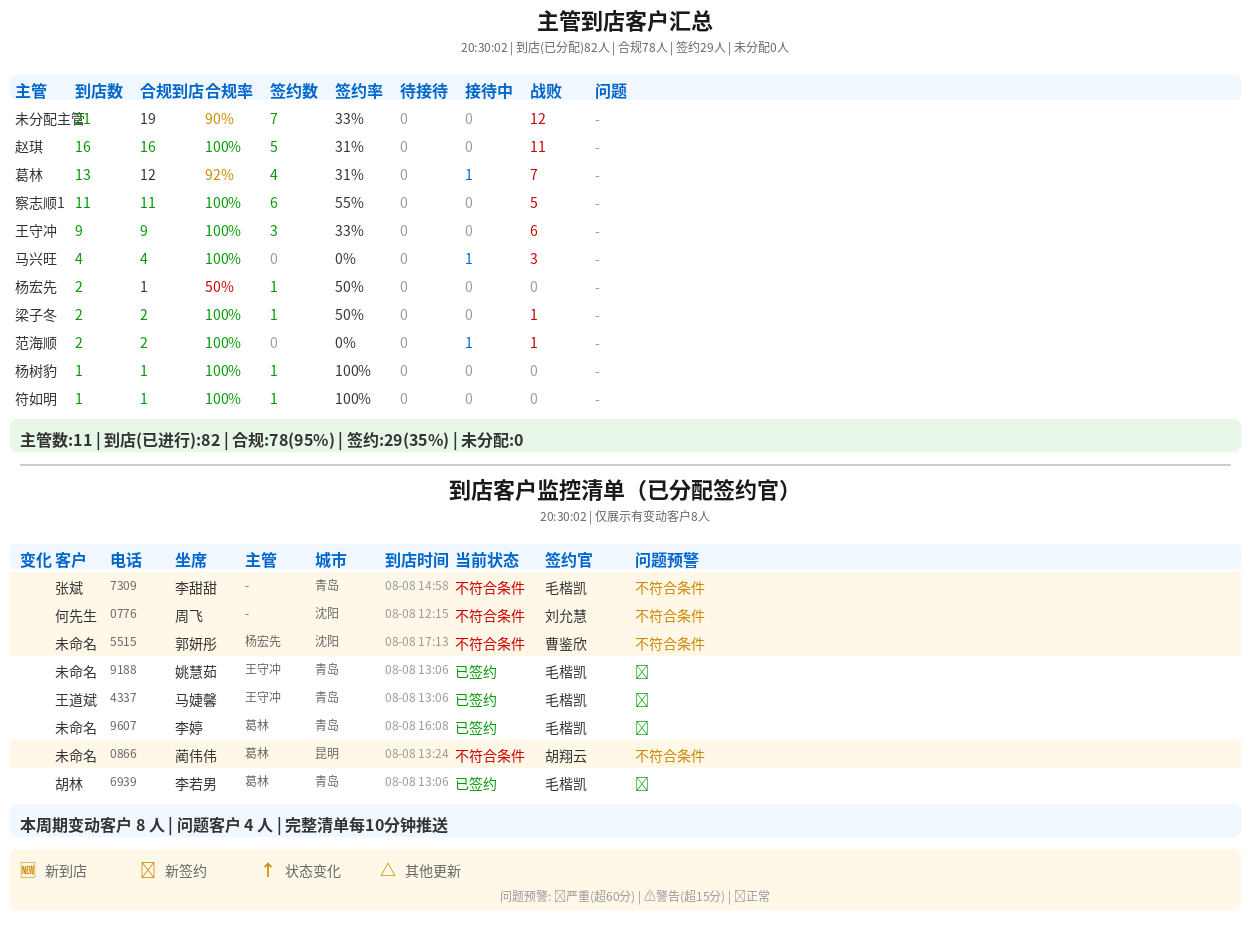The width and height of the screenshot is (1250, 952).
Task: Click the 战败 value 11 in 赵琪 row
Action: (538, 147)
